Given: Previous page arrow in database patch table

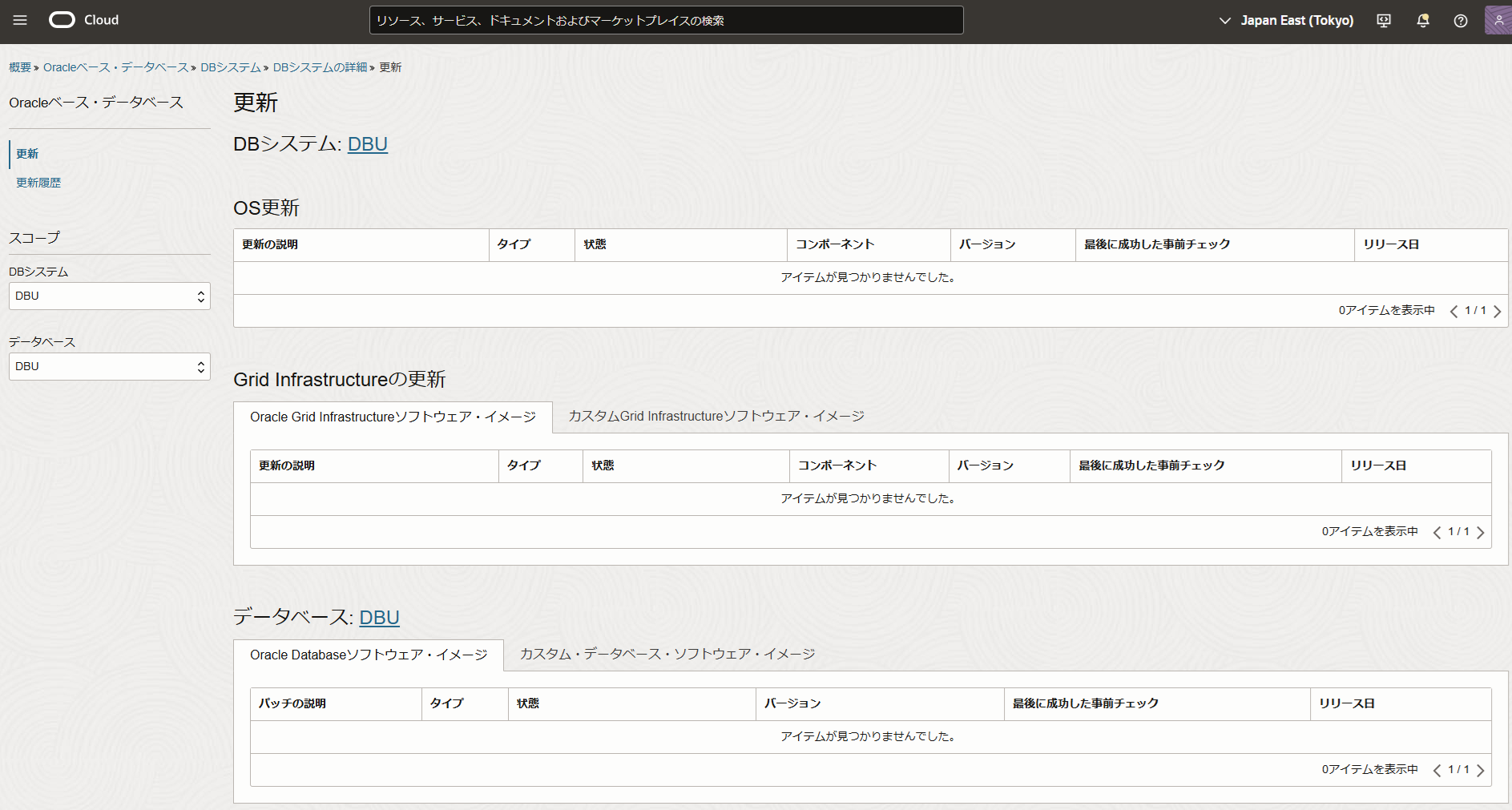Looking at the screenshot, I should click(x=1437, y=770).
